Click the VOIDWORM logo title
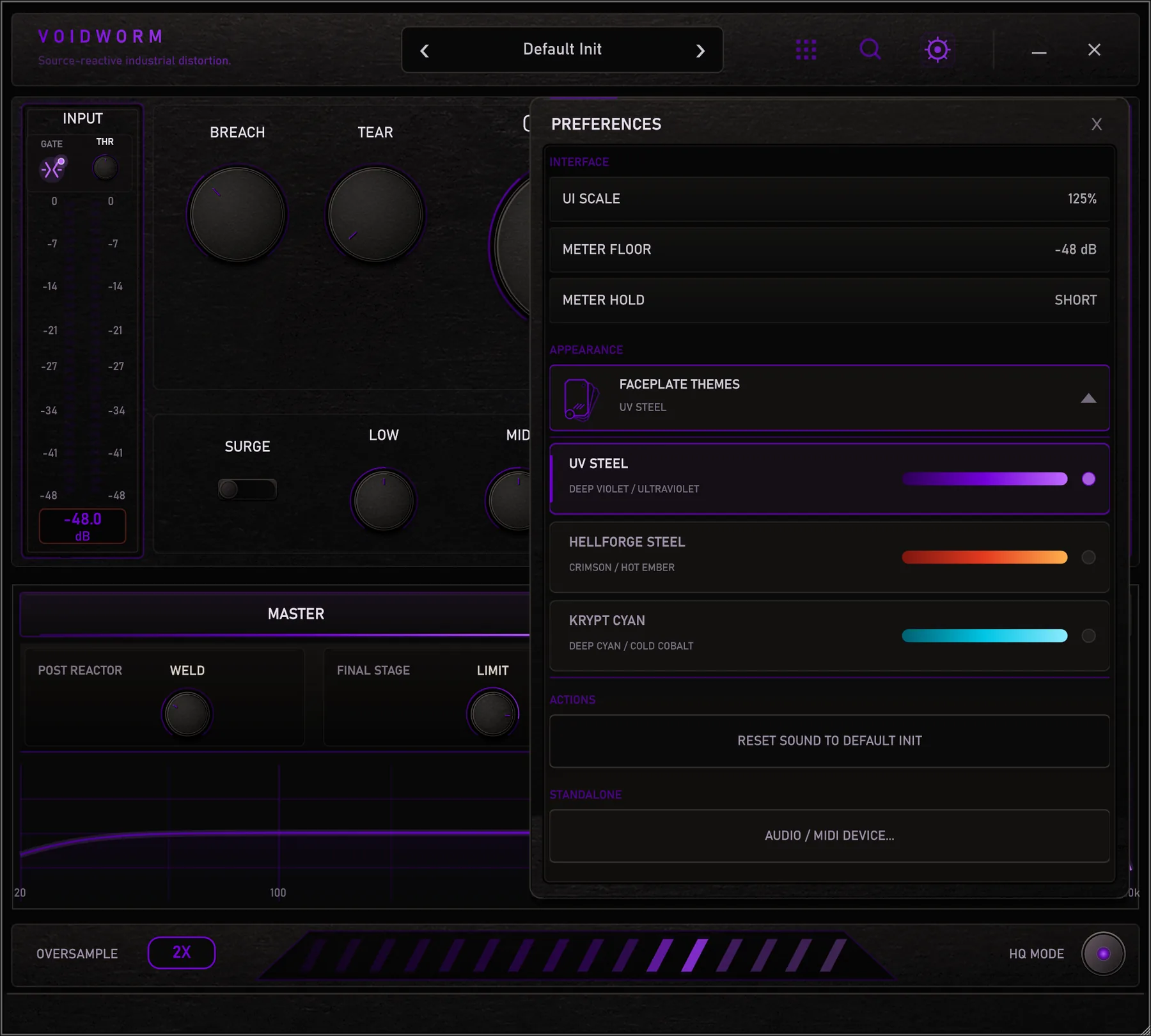Screen dimensions: 1151x1036 tap(100, 37)
